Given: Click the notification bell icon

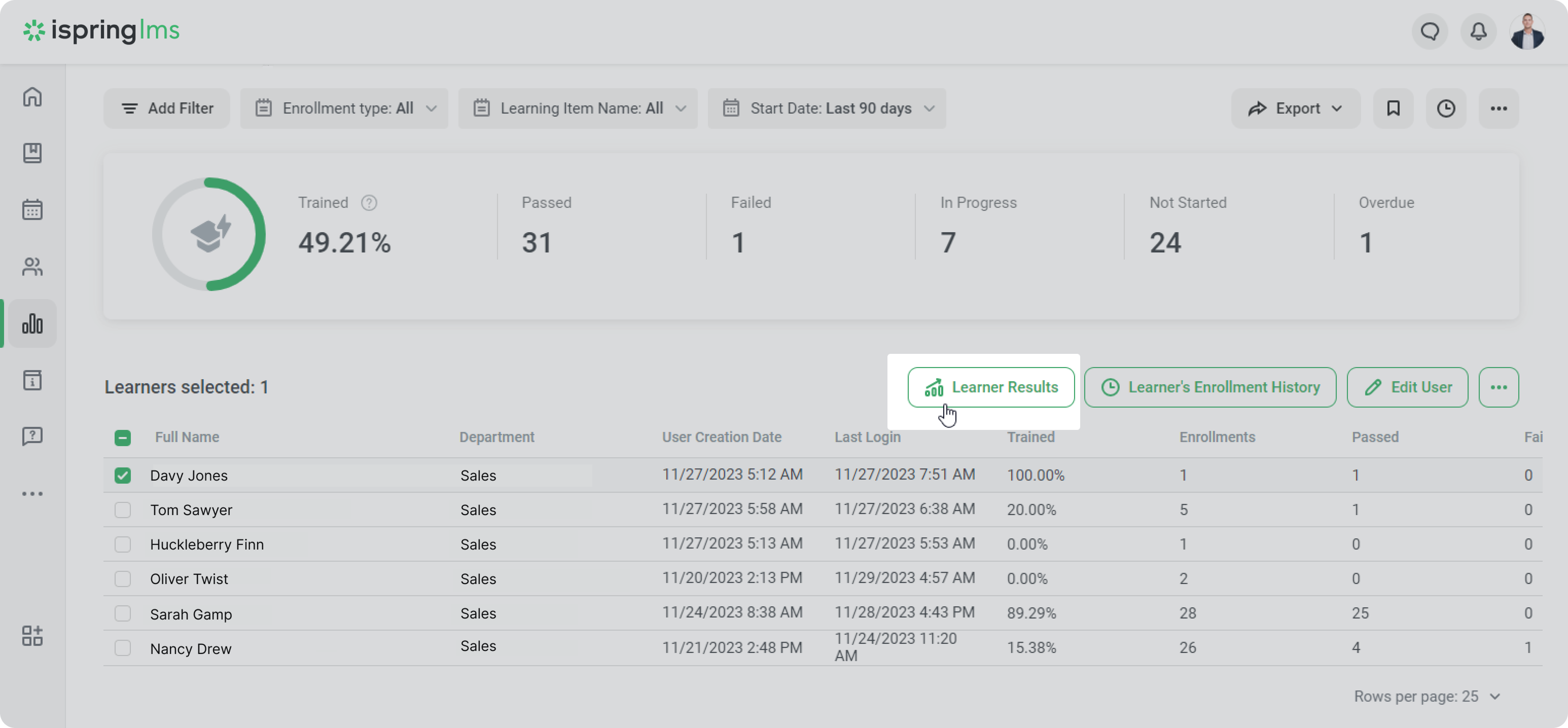Looking at the screenshot, I should (x=1478, y=31).
